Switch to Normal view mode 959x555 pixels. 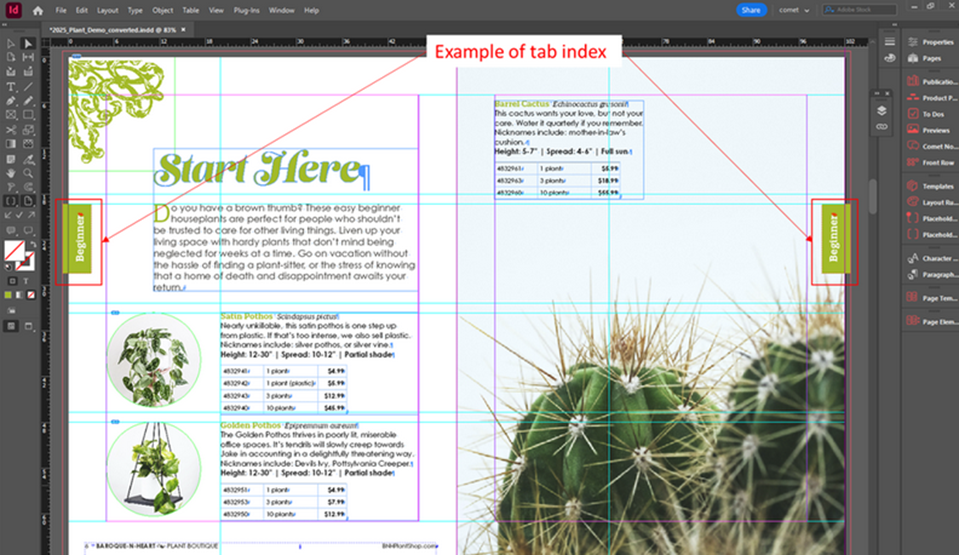[11, 326]
